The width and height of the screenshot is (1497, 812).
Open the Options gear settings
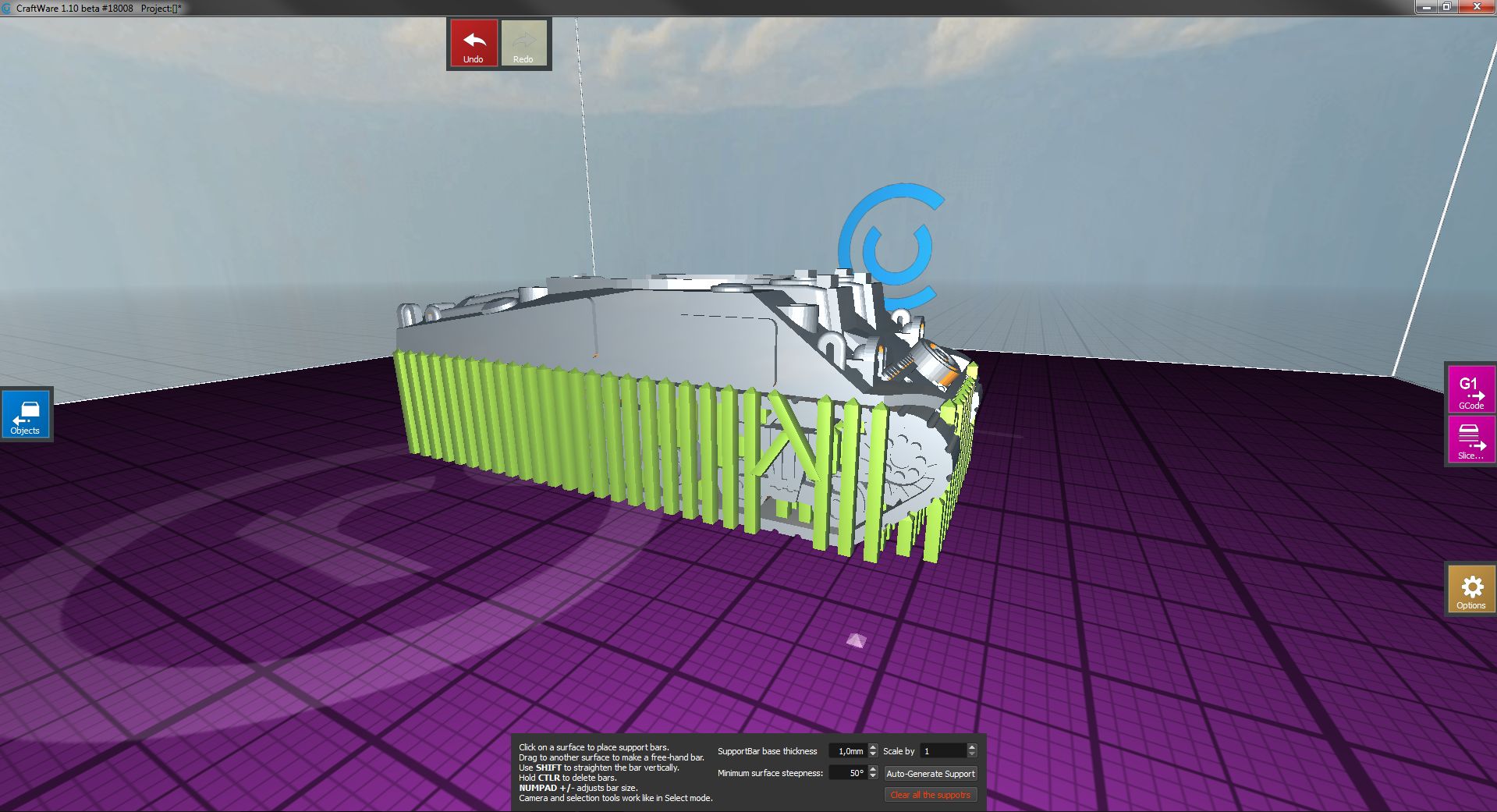point(1470,590)
